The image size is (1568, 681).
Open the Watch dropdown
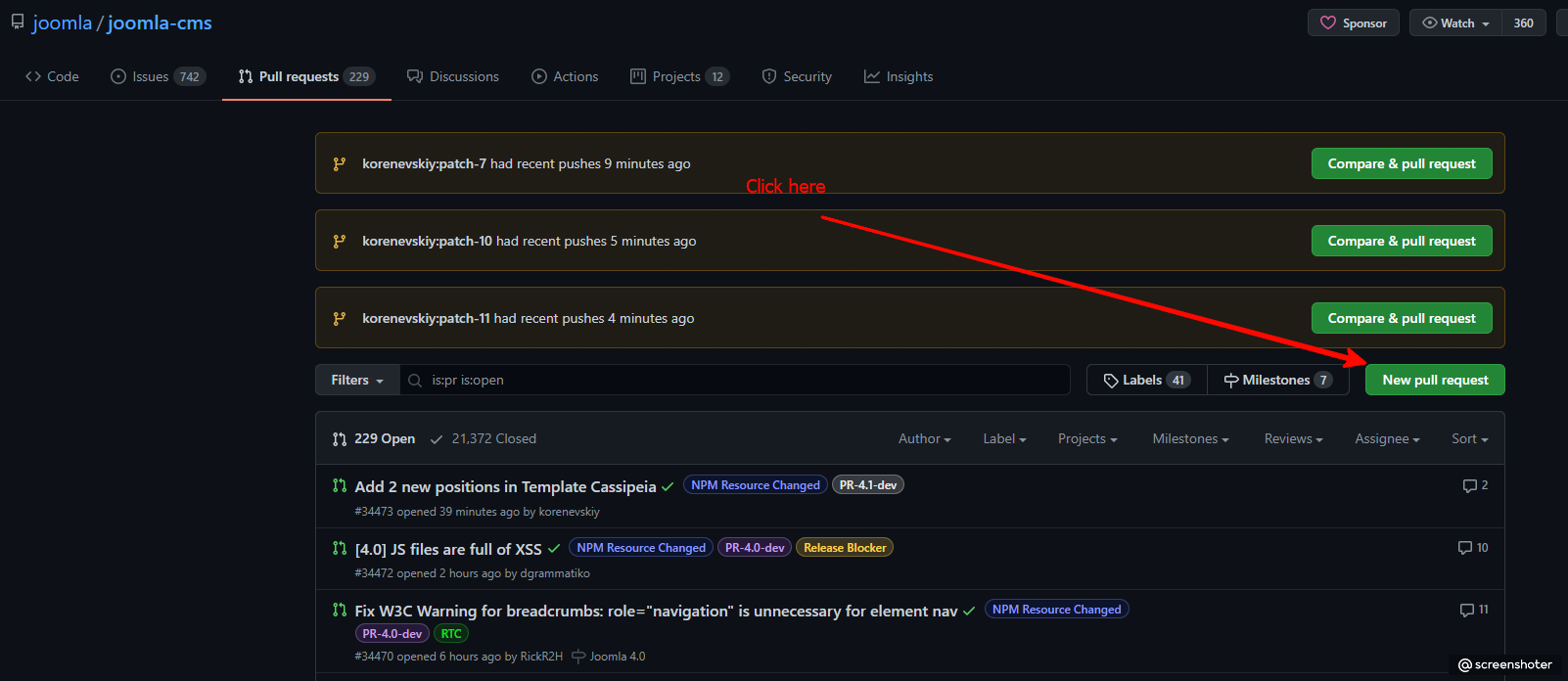pyautogui.click(x=1455, y=23)
